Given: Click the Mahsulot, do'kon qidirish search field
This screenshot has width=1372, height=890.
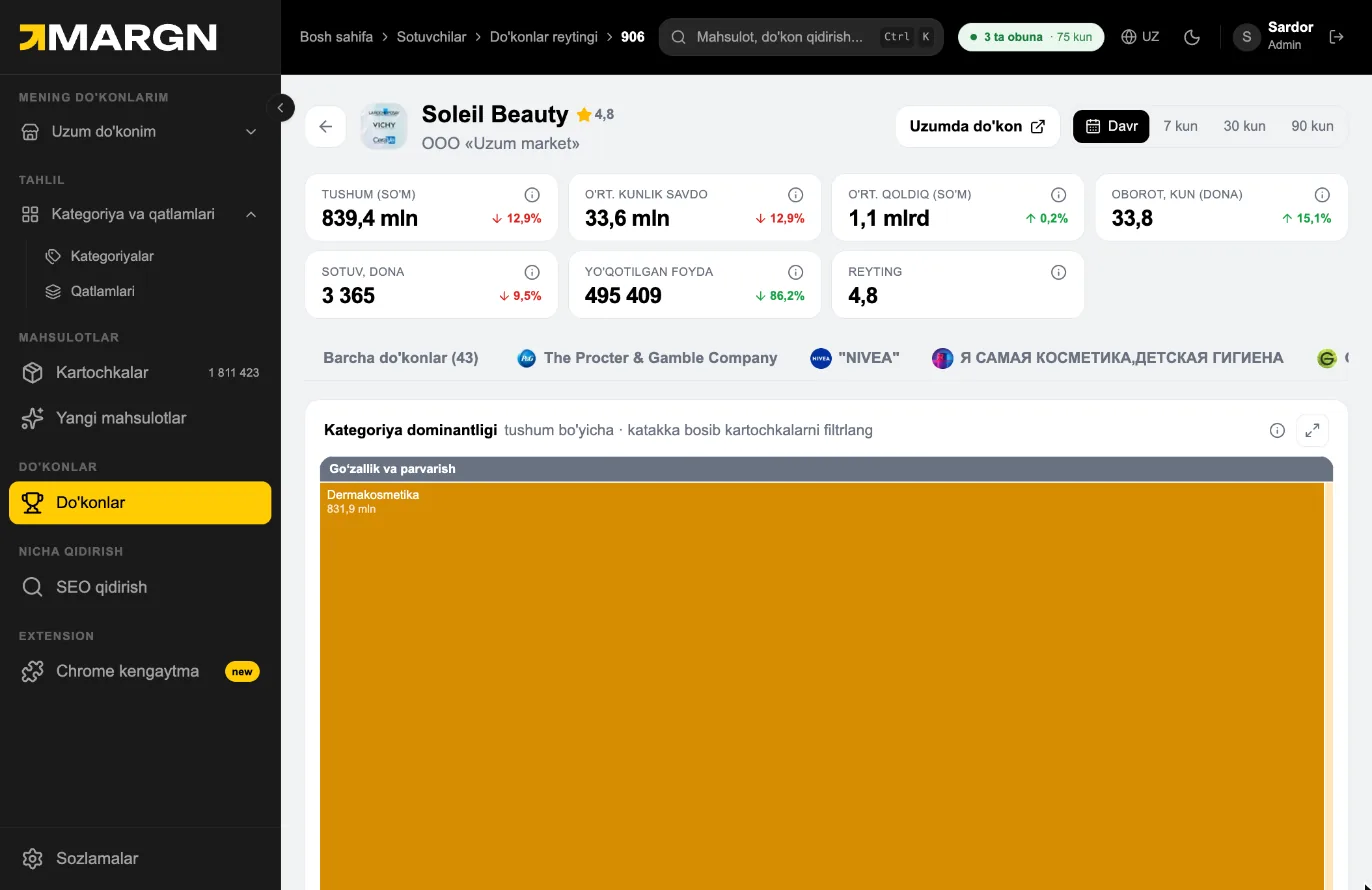Looking at the screenshot, I should click(801, 37).
